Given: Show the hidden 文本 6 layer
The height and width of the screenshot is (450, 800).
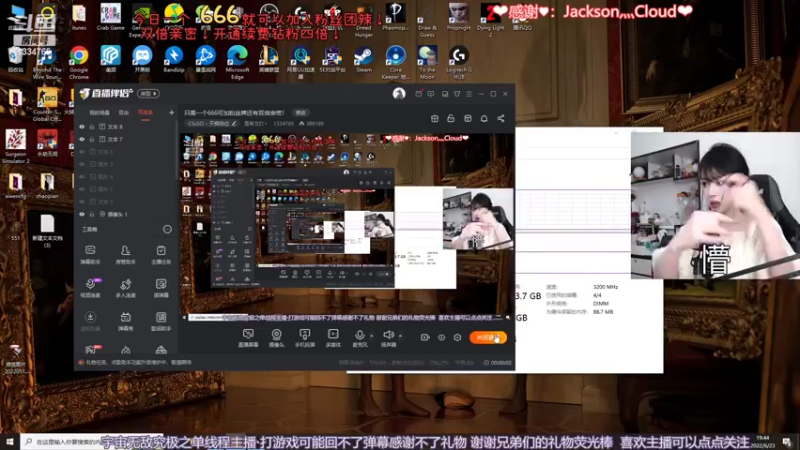Looking at the screenshot, I should (x=82, y=152).
